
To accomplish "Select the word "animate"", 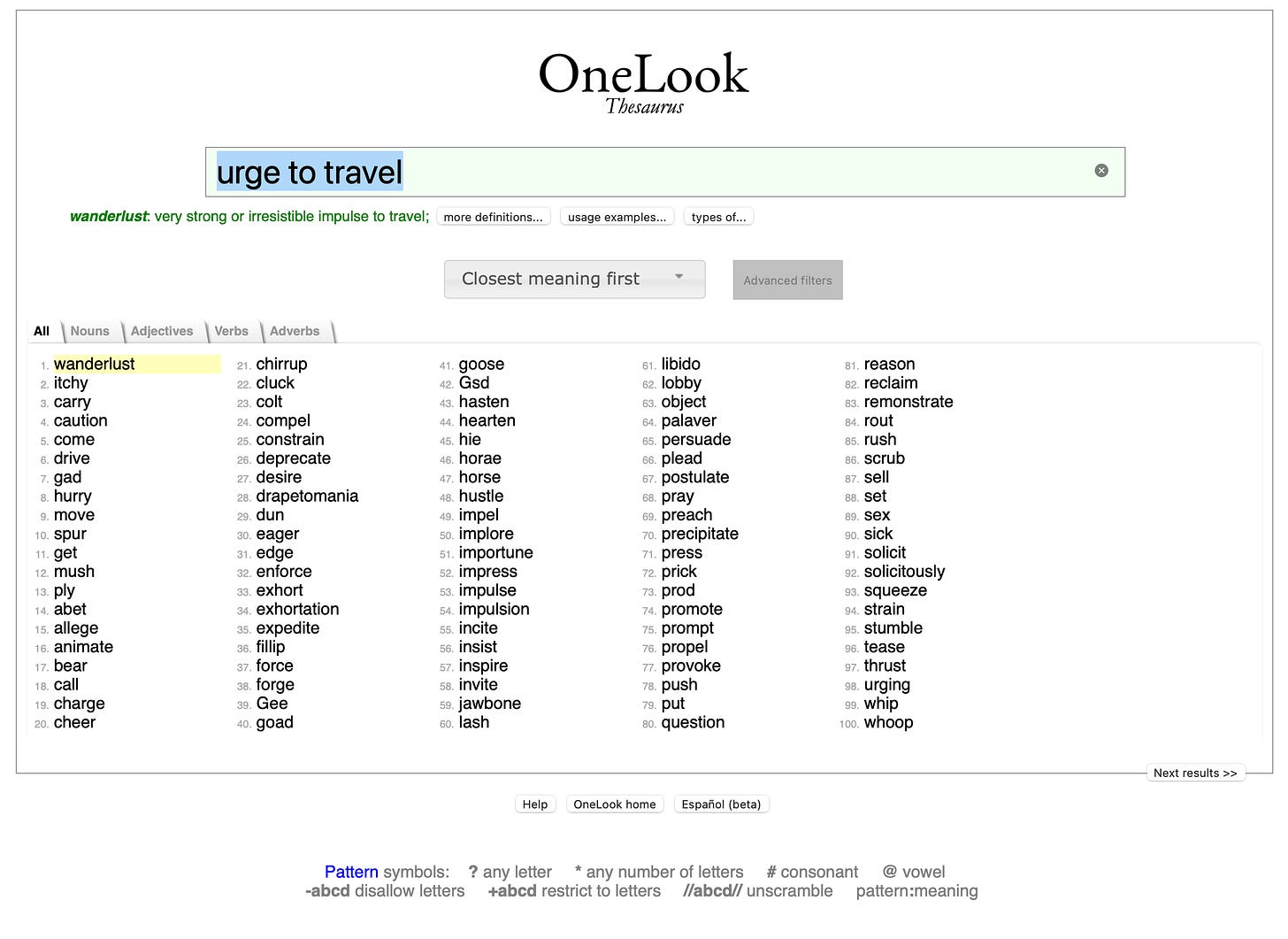I will [83, 647].
